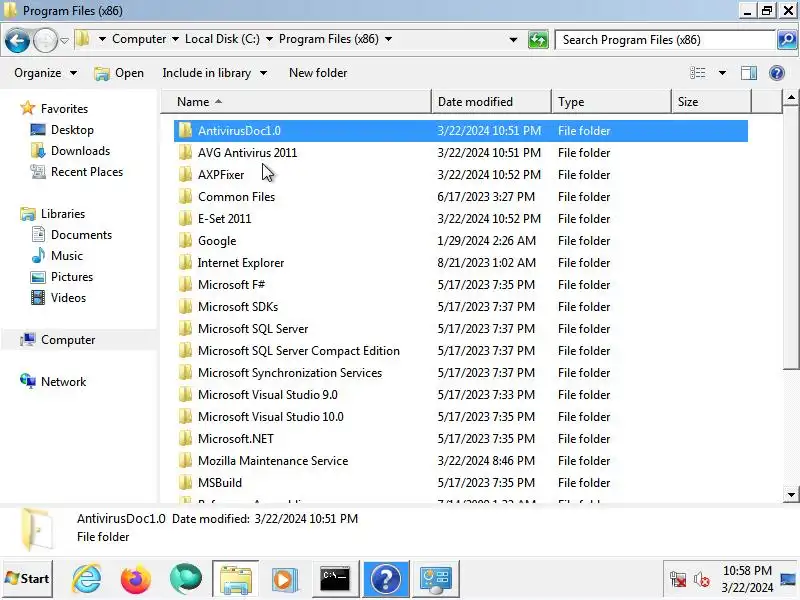The image size is (800, 600).
Task: Click the scrollbar down arrow
Action: click(791, 494)
